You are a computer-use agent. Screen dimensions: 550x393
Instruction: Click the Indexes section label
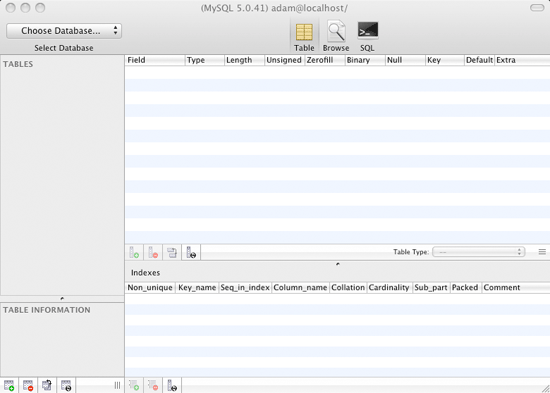click(146, 273)
